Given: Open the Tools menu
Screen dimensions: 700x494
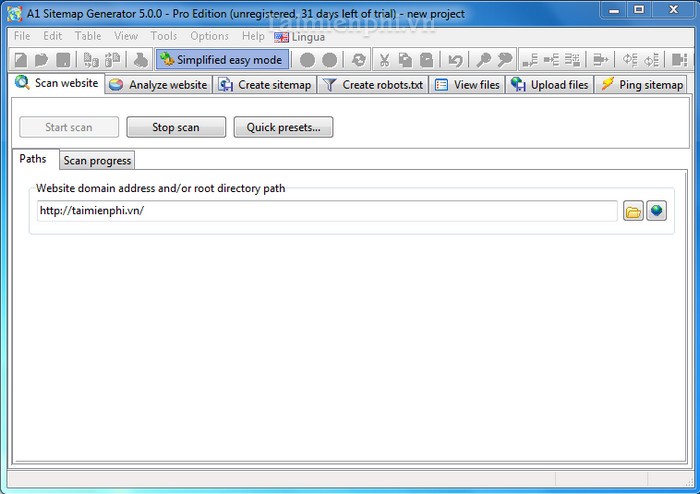Looking at the screenshot, I should [x=163, y=36].
